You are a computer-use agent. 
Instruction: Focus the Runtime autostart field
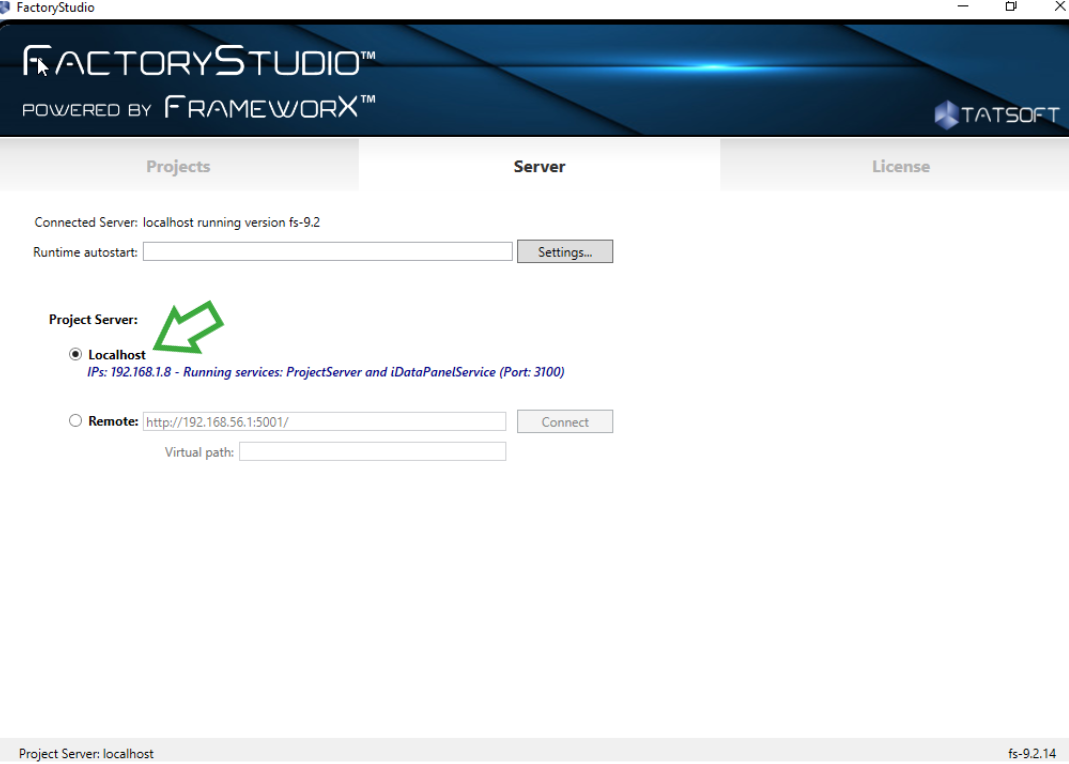pos(327,251)
